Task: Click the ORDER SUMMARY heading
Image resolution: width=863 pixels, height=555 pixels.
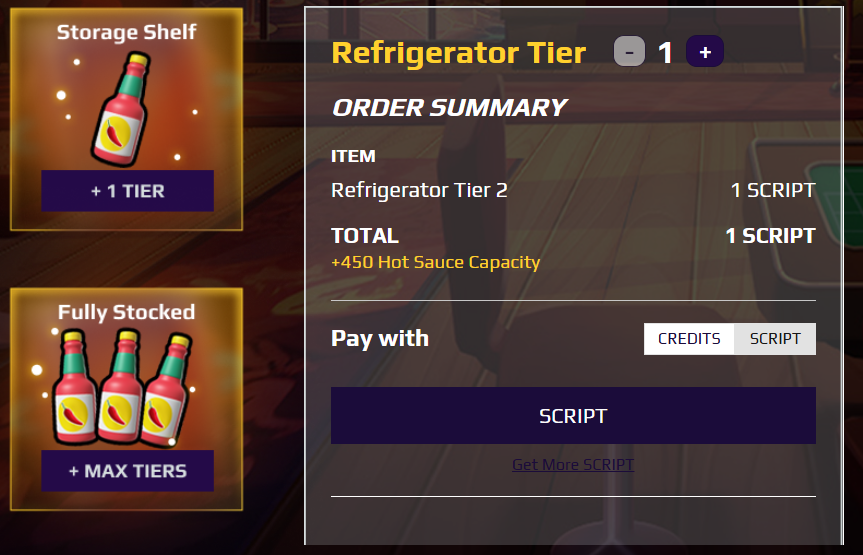Action: (449, 107)
